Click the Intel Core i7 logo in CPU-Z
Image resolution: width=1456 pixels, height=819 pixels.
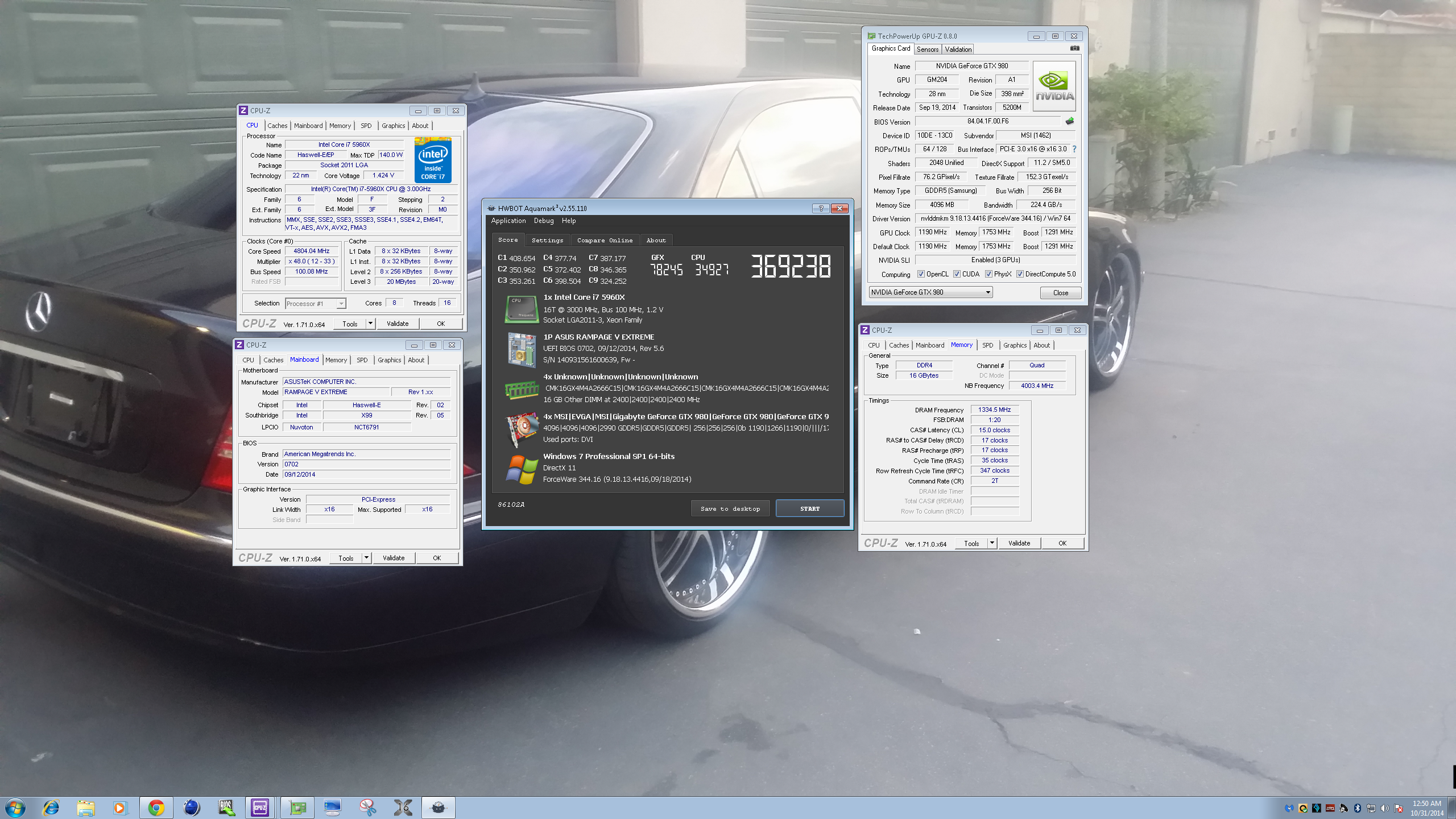pyautogui.click(x=433, y=160)
